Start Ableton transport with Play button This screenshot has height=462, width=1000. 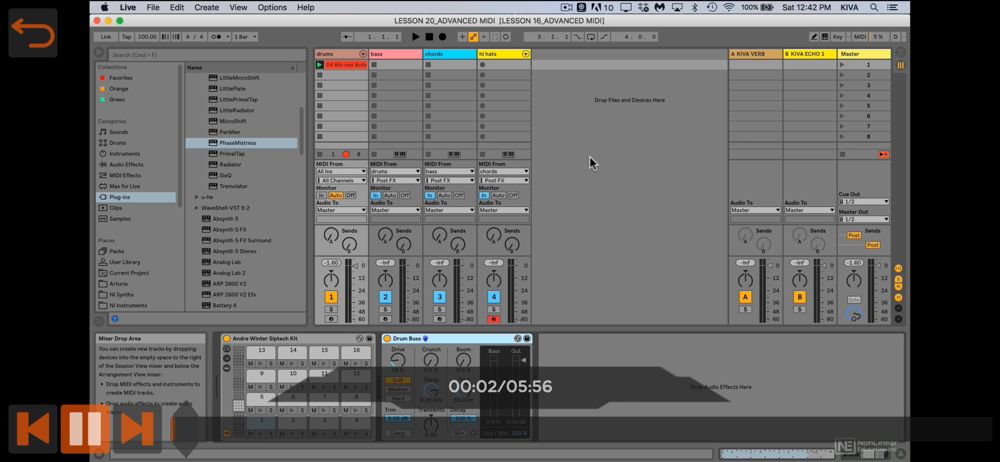[416, 37]
